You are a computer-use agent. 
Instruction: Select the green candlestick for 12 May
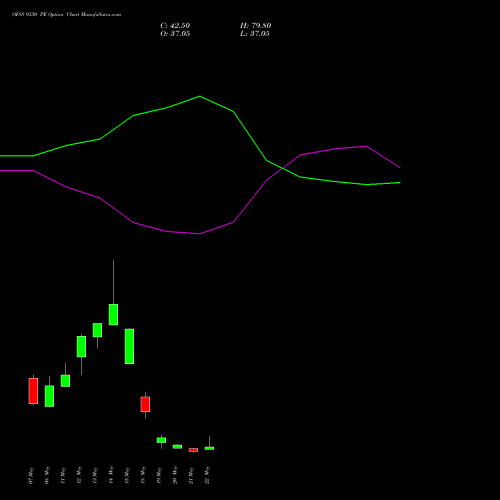pyautogui.click(x=81, y=347)
